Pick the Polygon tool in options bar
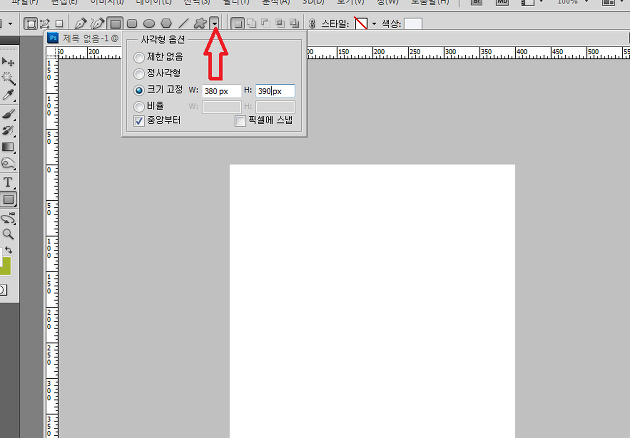Screen dimensions: 630x438 tap(166, 24)
